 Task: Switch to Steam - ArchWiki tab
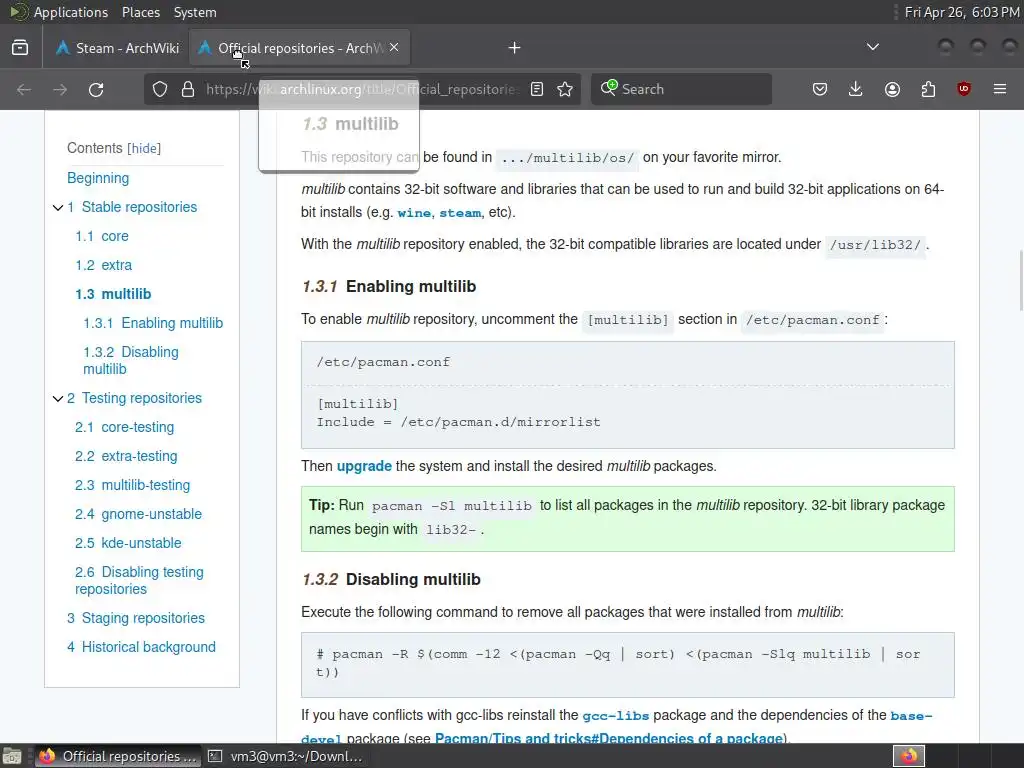point(118,48)
